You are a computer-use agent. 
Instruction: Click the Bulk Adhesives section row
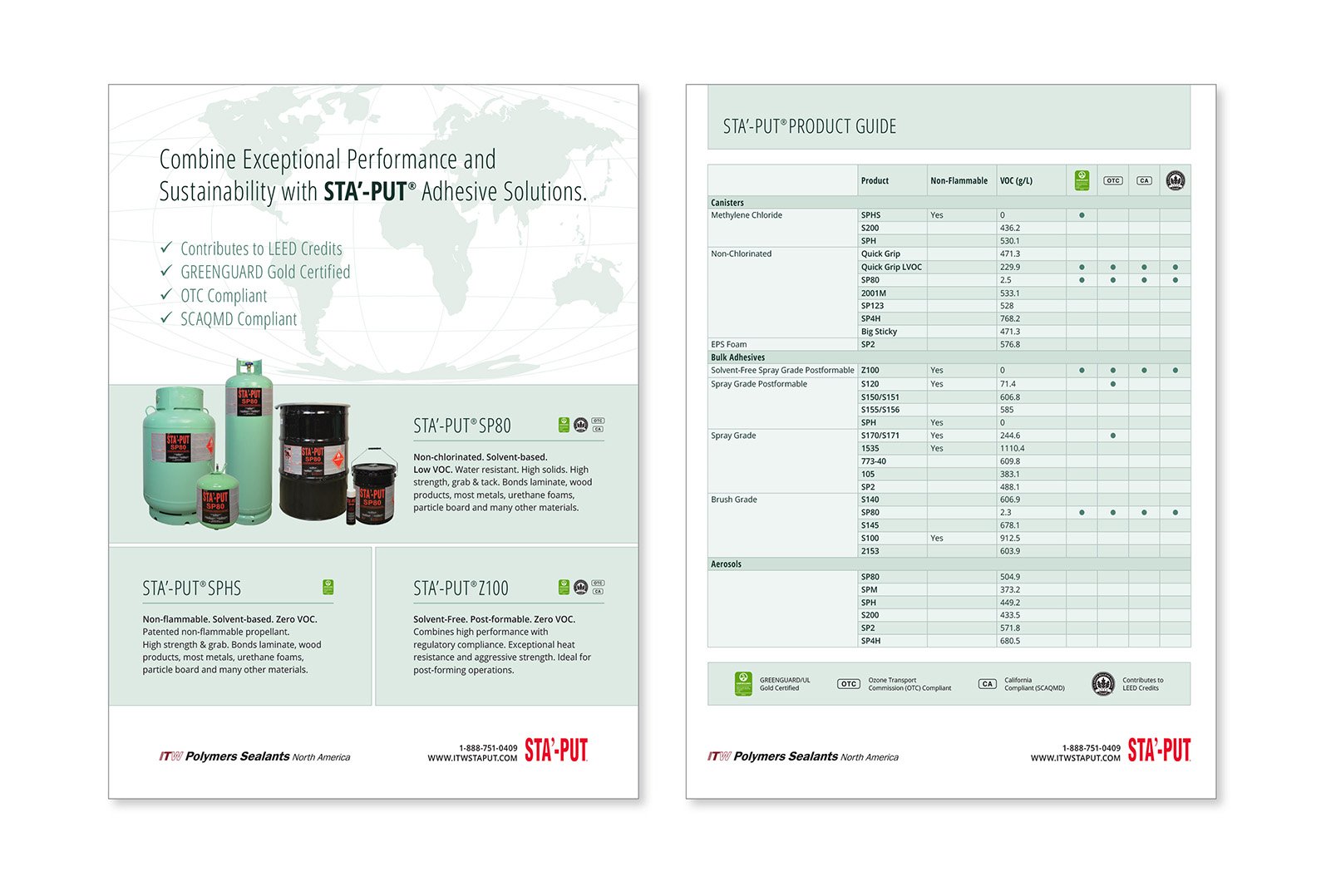(x=949, y=357)
